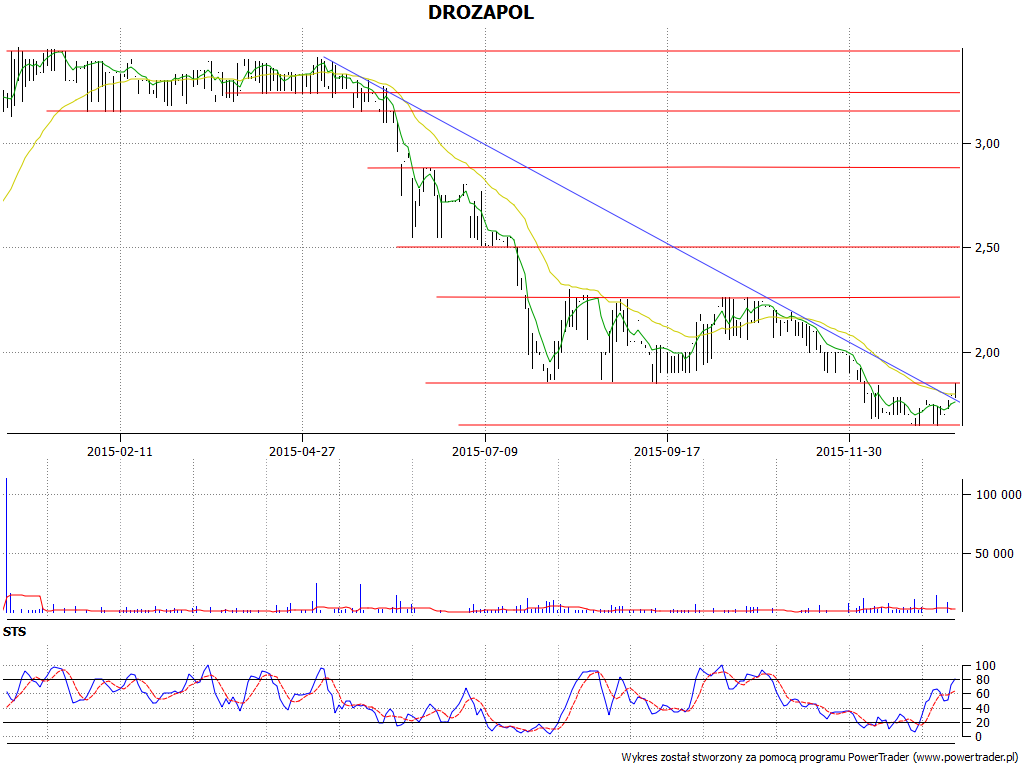Select the 2015-09-17 date label
Screen dimensions: 1024x768
(667, 451)
